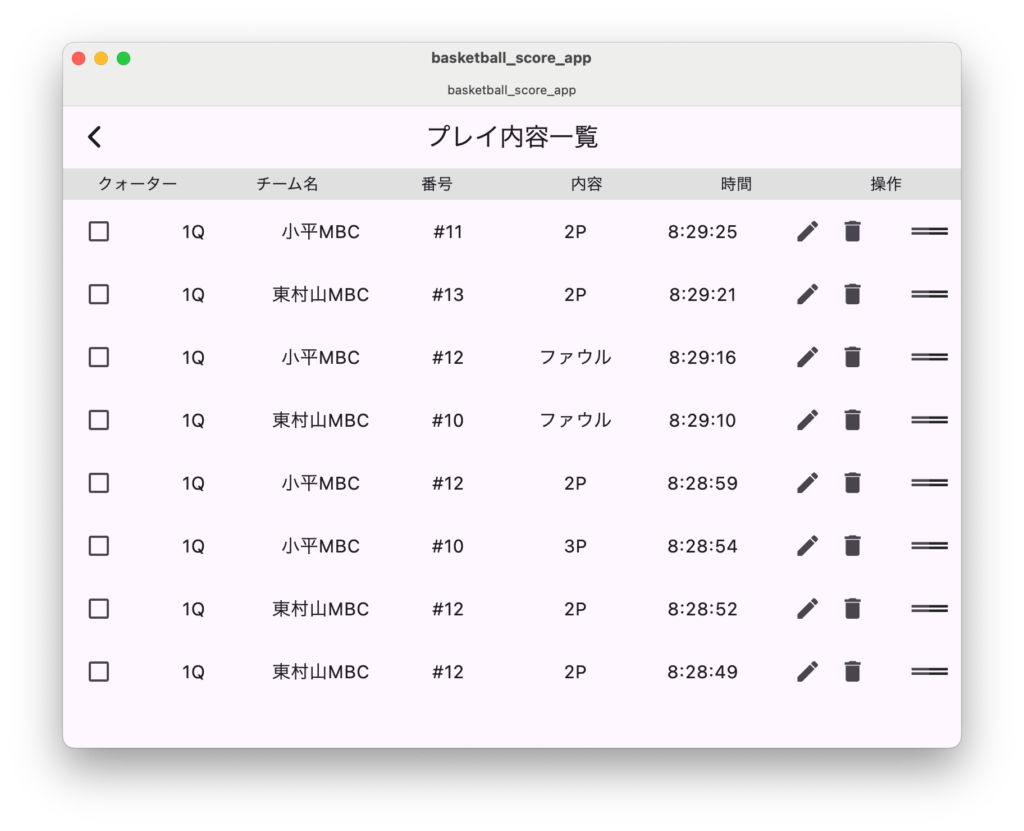Delete the foul recorded at 8:29:10

click(852, 420)
